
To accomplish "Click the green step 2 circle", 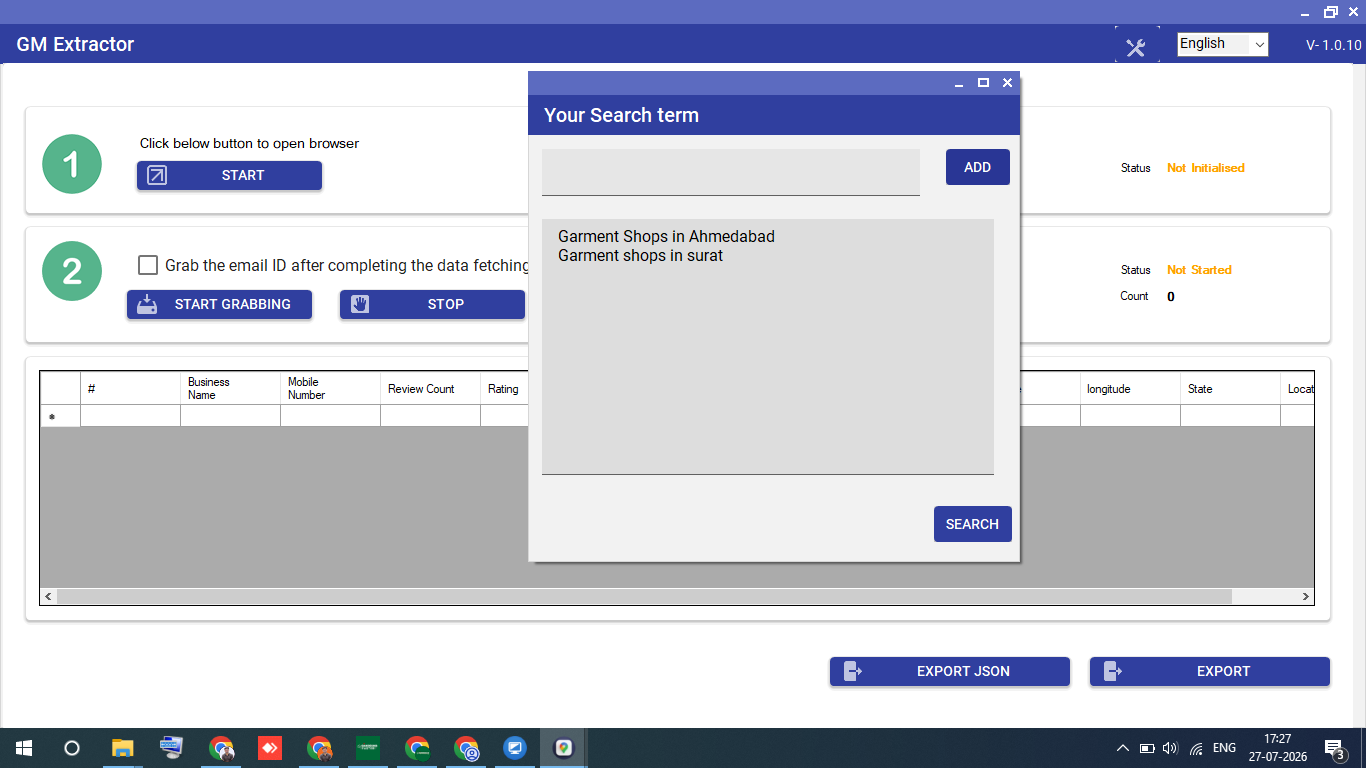I will click(x=72, y=271).
